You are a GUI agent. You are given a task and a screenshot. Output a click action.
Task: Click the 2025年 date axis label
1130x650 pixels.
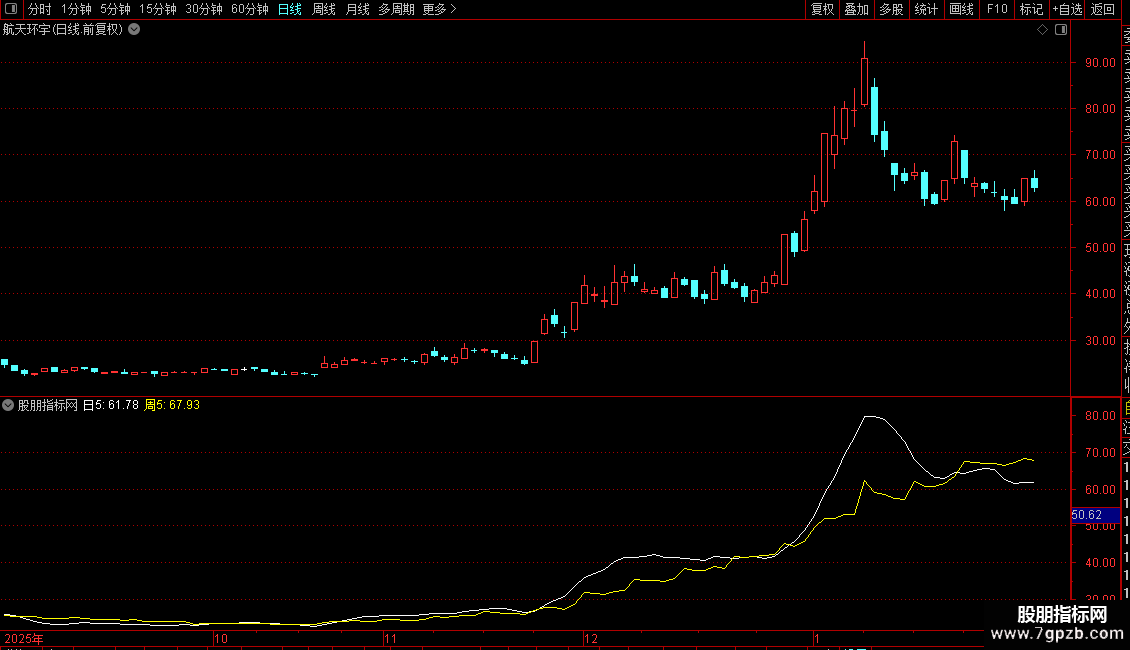pos(24,638)
